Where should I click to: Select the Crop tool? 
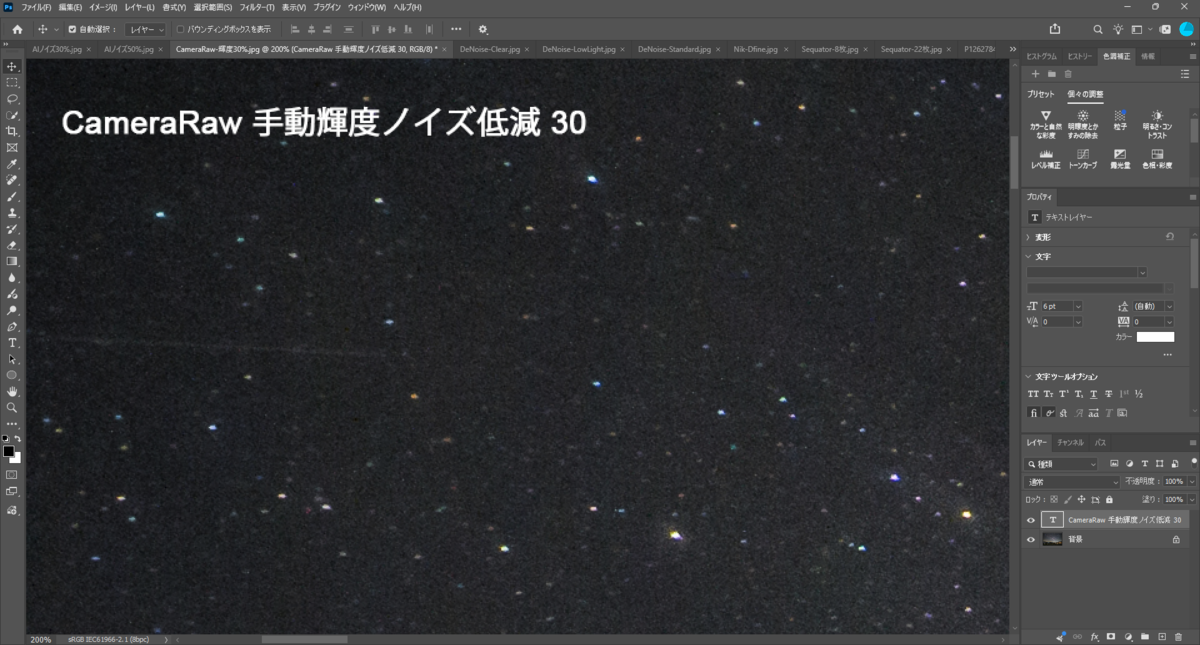pyautogui.click(x=12, y=131)
